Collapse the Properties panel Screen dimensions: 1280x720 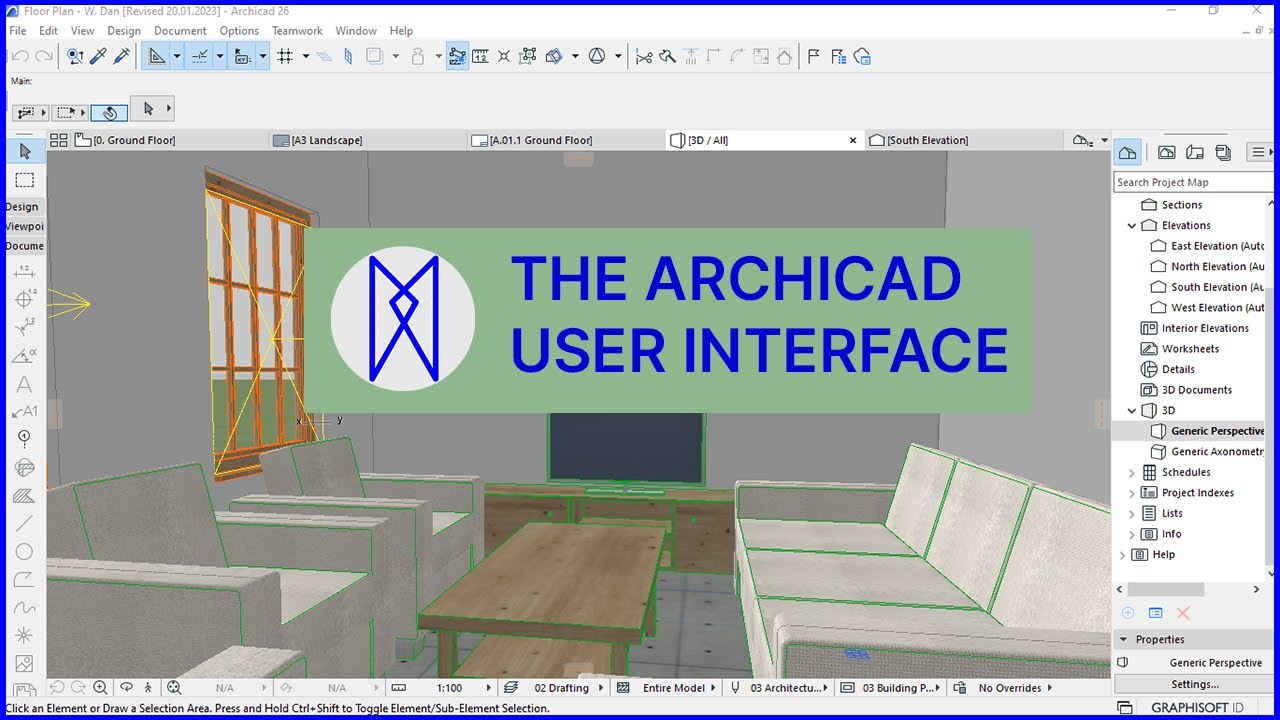pos(1123,640)
